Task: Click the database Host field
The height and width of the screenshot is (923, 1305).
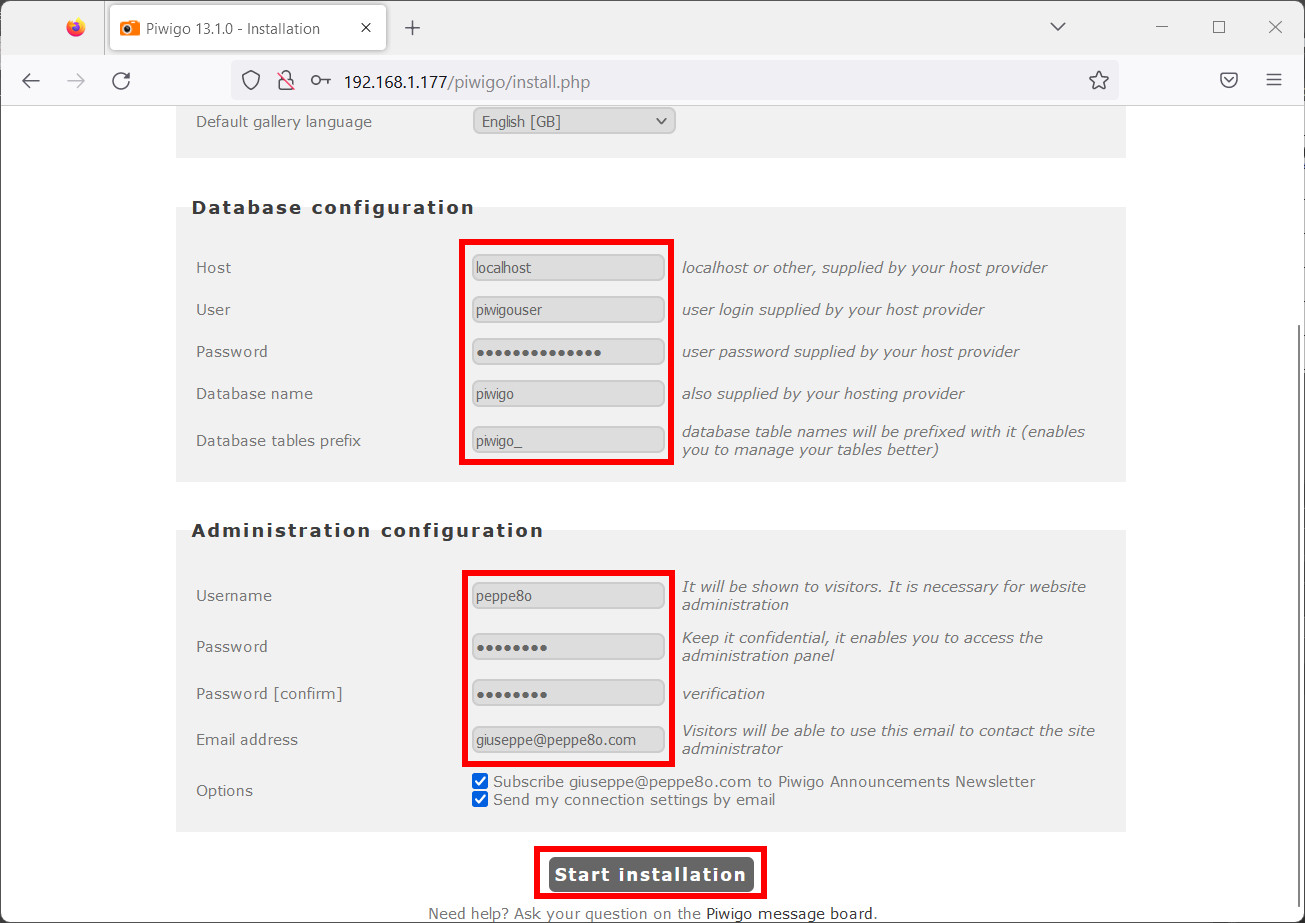Action: [x=568, y=268]
